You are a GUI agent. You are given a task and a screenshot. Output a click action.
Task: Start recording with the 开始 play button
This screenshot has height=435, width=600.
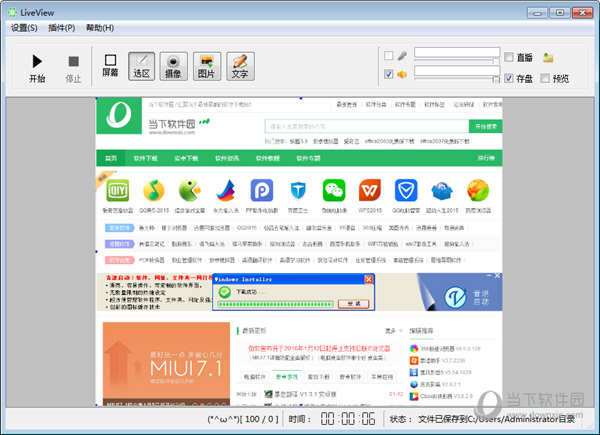[x=37, y=67]
